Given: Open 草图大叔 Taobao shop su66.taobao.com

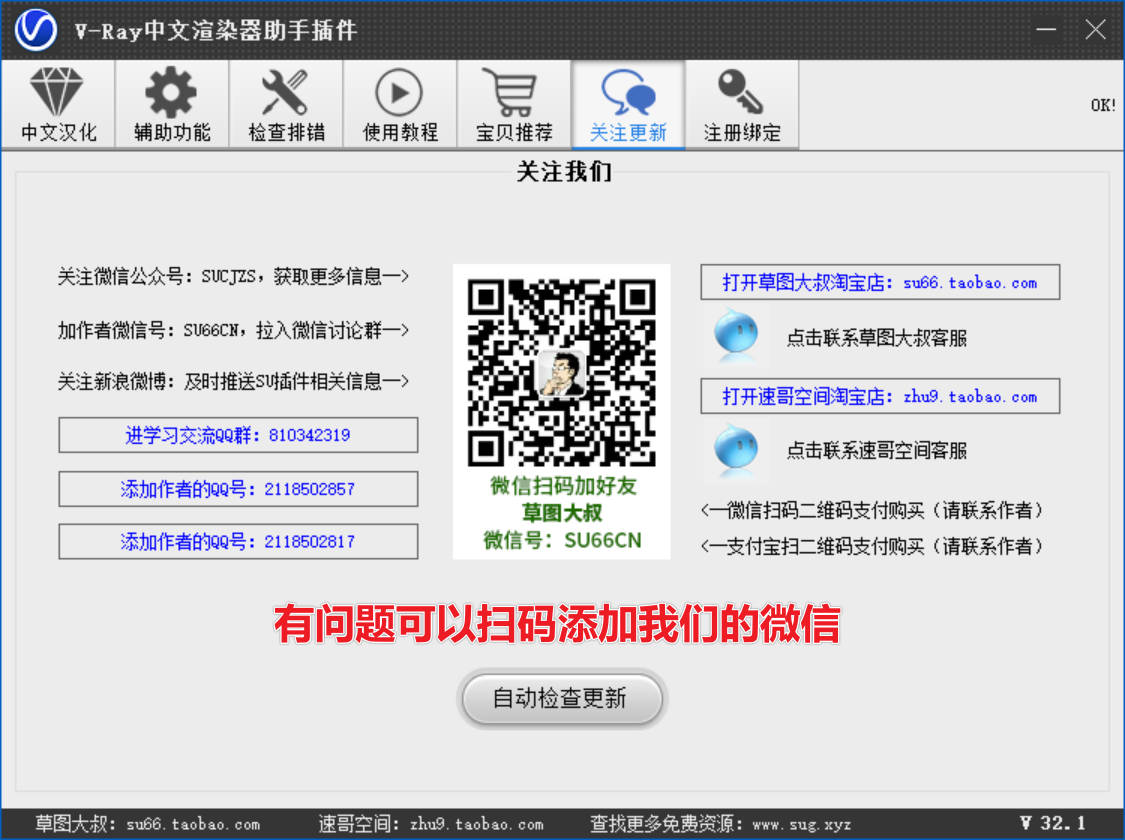Looking at the screenshot, I should [x=880, y=283].
